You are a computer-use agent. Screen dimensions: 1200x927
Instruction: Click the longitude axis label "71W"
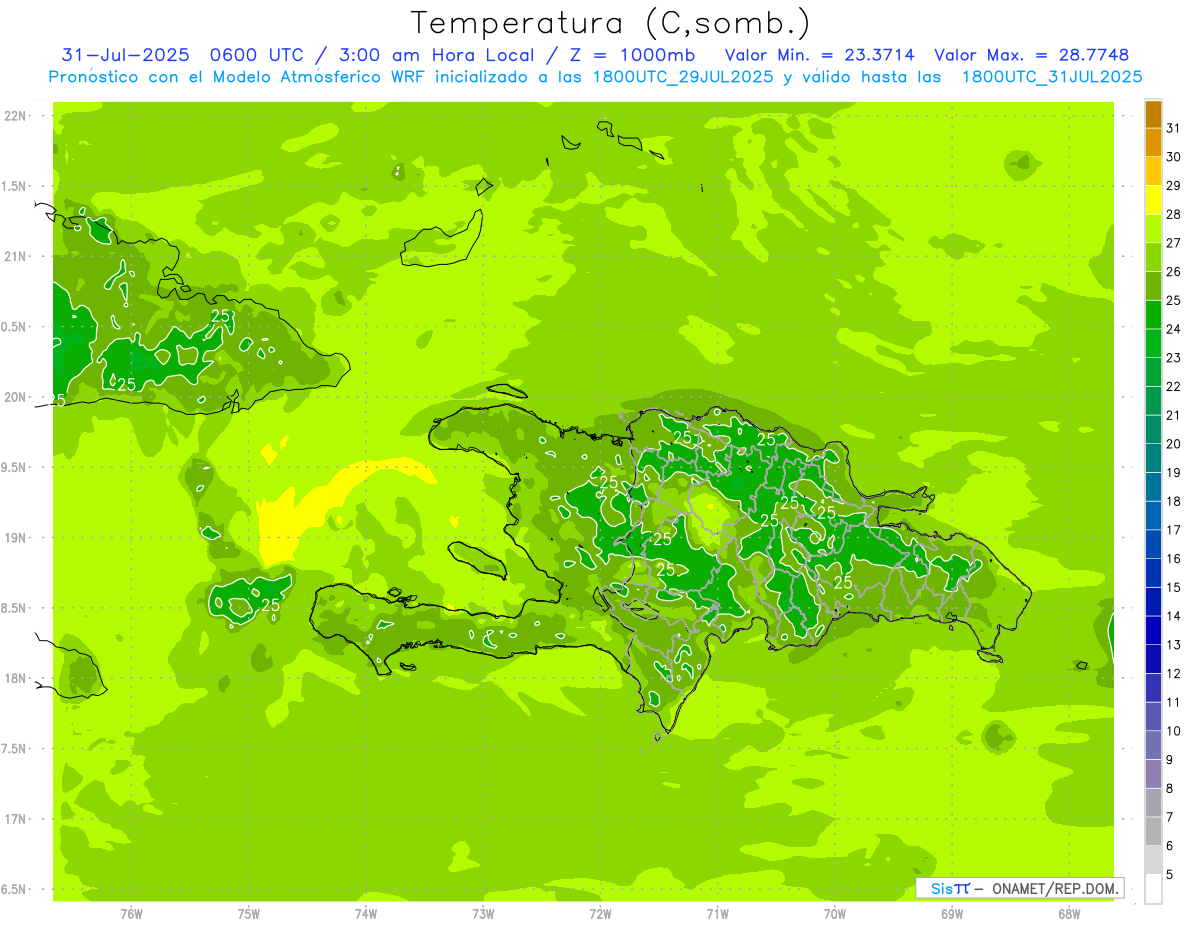[717, 913]
